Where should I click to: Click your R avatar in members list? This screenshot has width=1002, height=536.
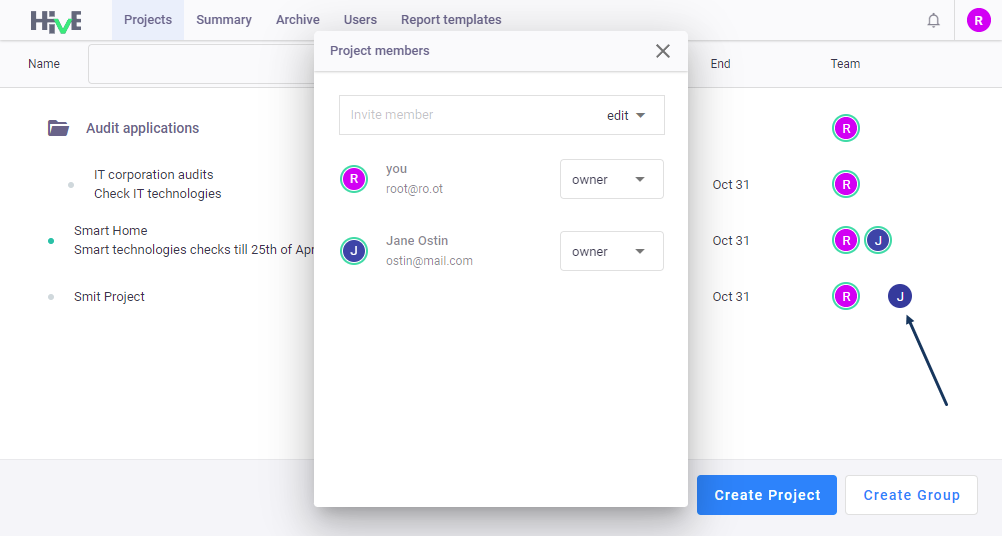click(x=354, y=179)
